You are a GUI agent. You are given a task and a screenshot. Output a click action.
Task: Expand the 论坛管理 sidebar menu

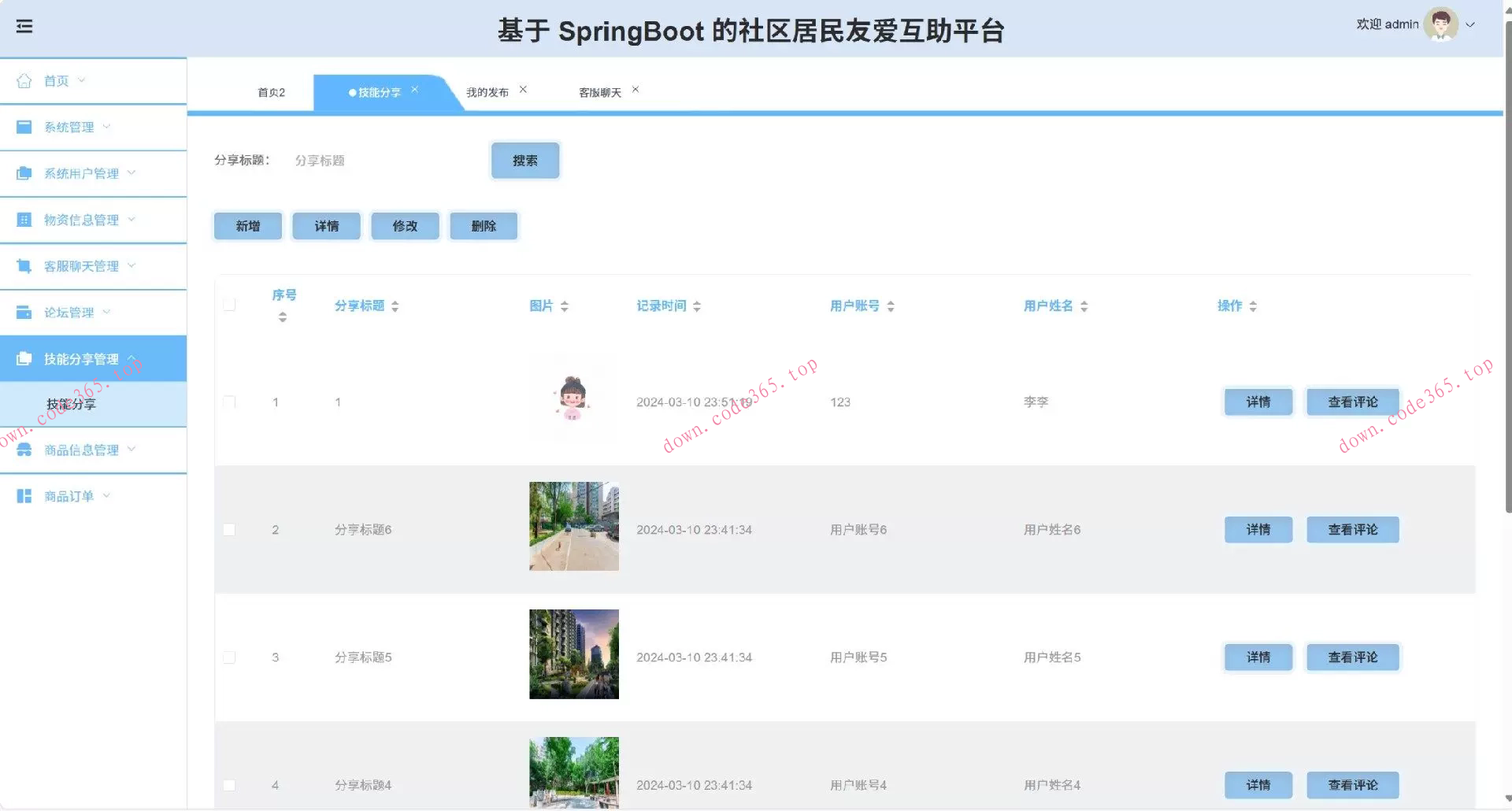pyautogui.click(x=107, y=313)
